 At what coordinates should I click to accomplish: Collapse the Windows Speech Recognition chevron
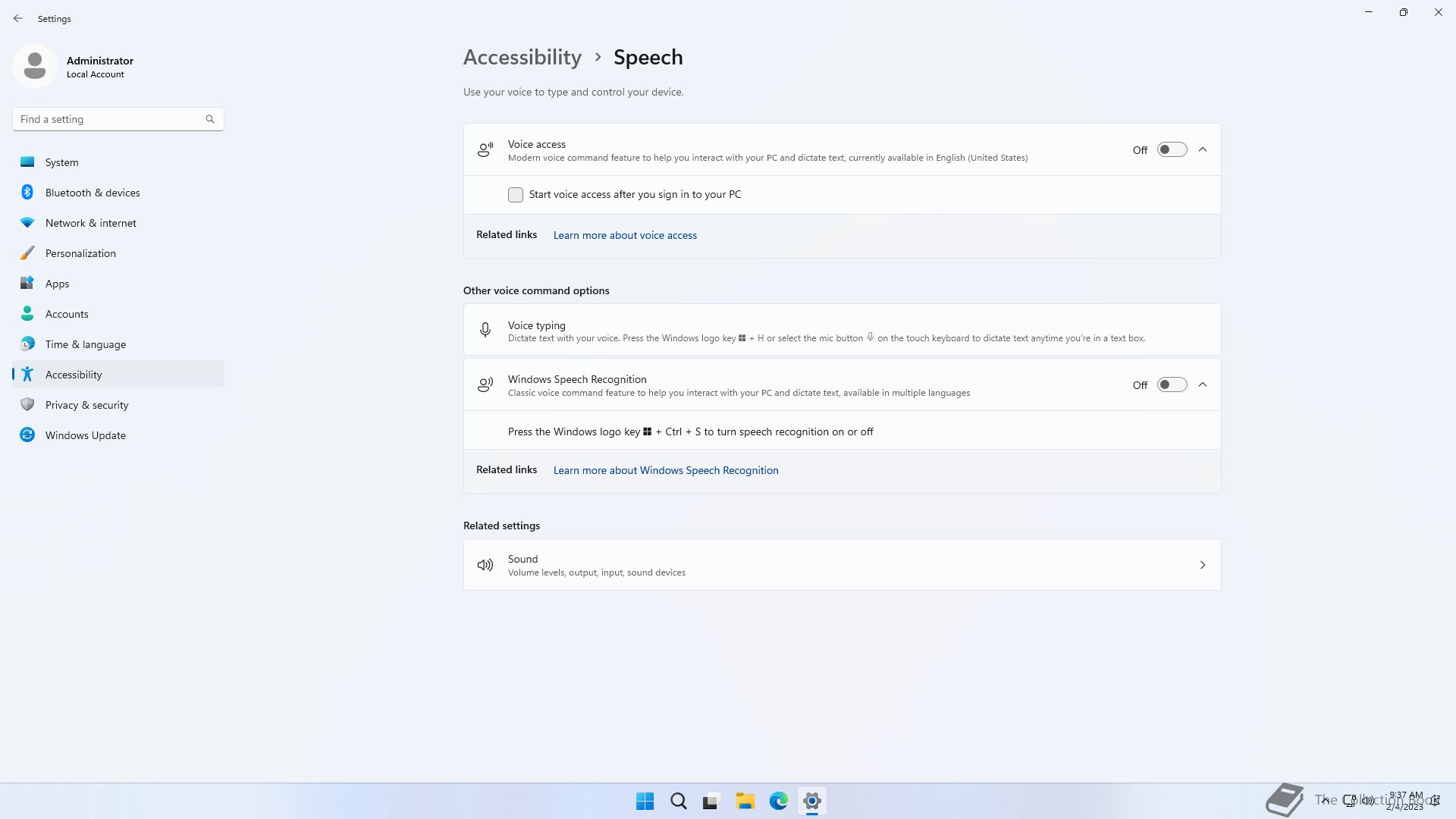[1203, 384]
